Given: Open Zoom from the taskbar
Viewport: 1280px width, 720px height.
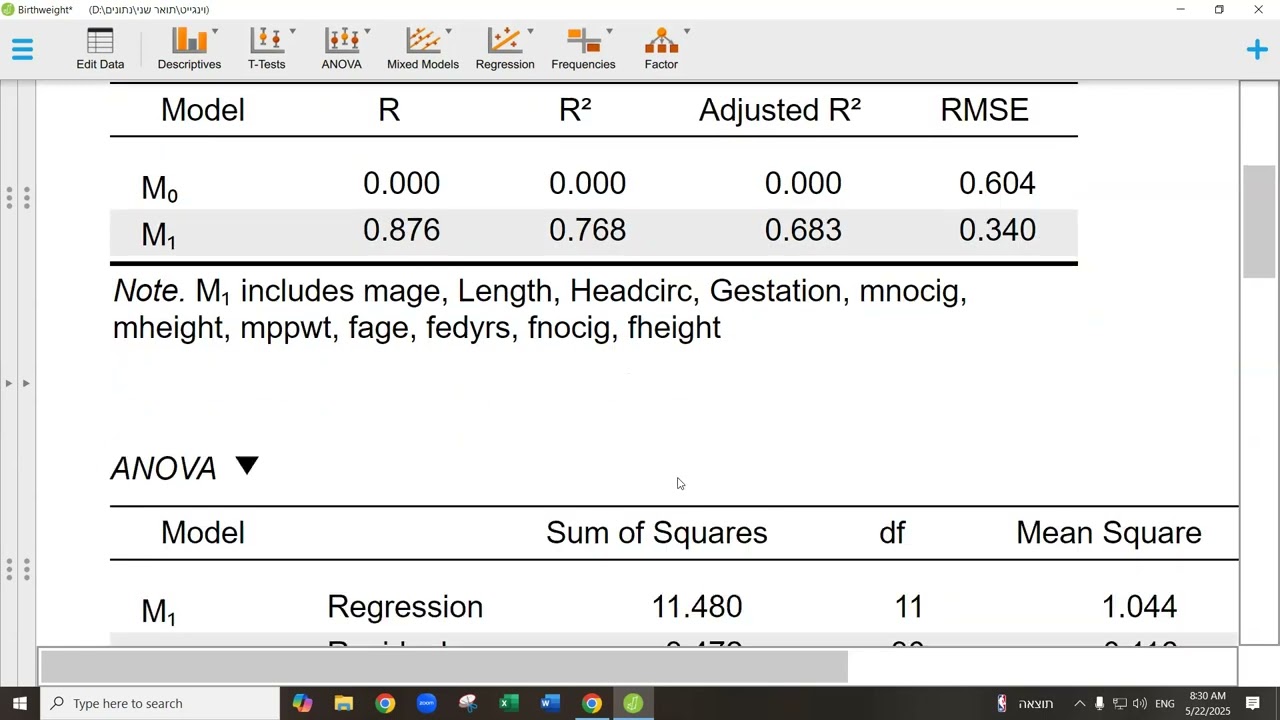Looking at the screenshot, I should (427, 703).
